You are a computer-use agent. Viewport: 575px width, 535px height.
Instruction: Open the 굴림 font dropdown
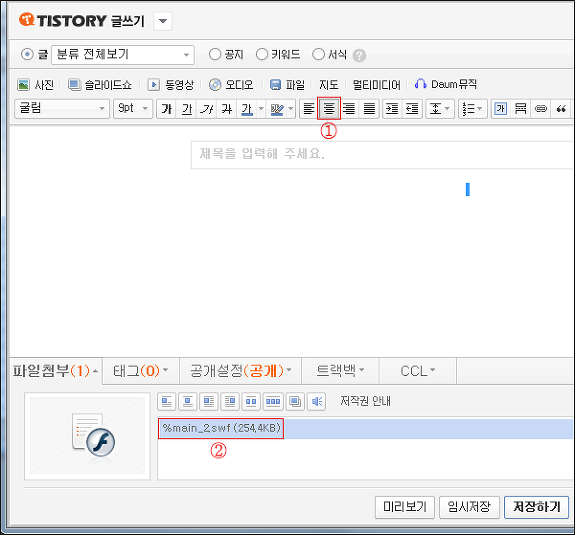[x=62, y=109]
